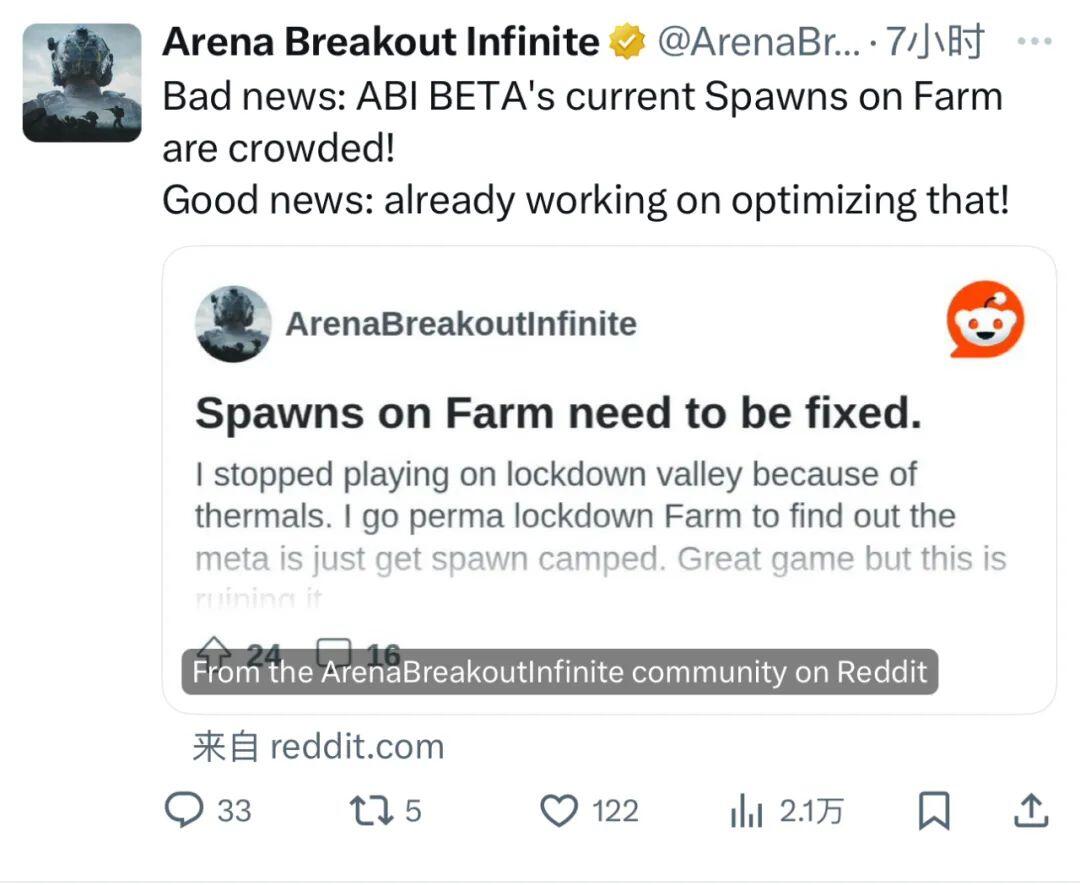Open the three-dot more options menu
Screen dimensions: 1080x885
(1033, 42)
